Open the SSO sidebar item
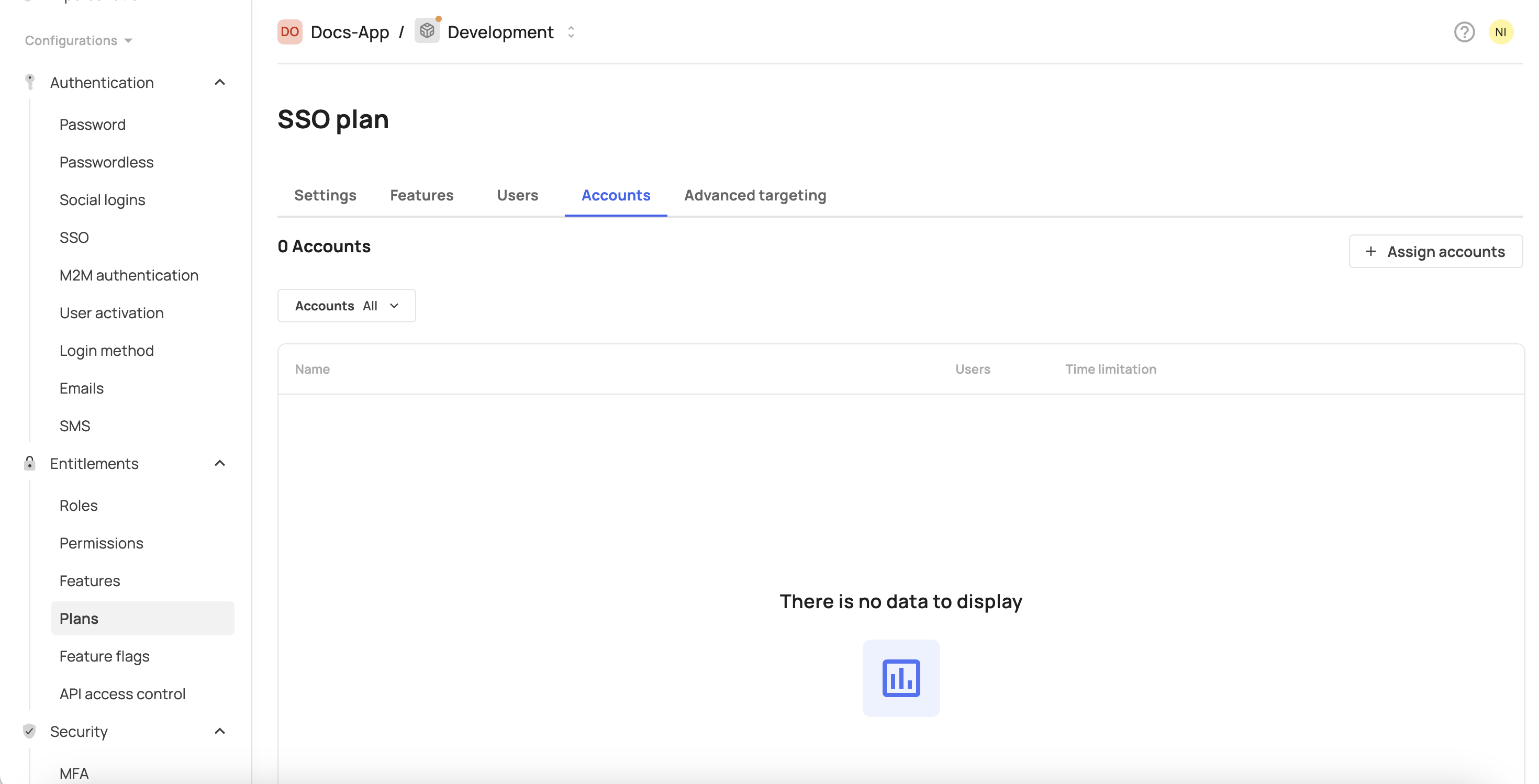Viewport: 1539px width, 784px height. click(x=74, y=238)
